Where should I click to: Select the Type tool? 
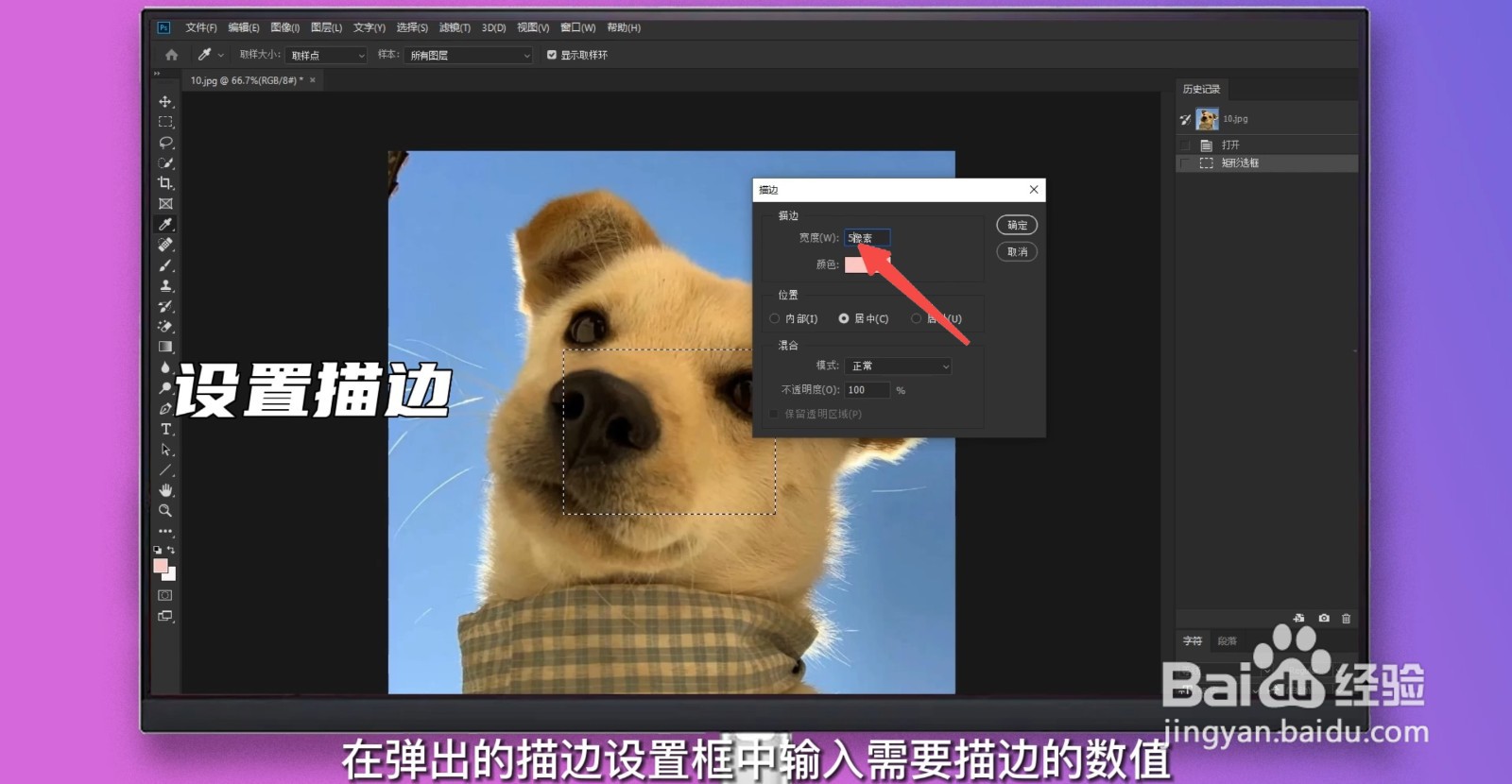[165, 429]
